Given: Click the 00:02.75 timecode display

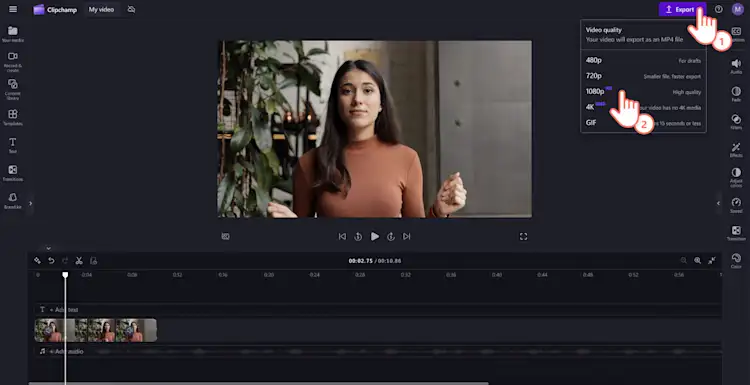Looking at the screenshot, I should (360, 261).
